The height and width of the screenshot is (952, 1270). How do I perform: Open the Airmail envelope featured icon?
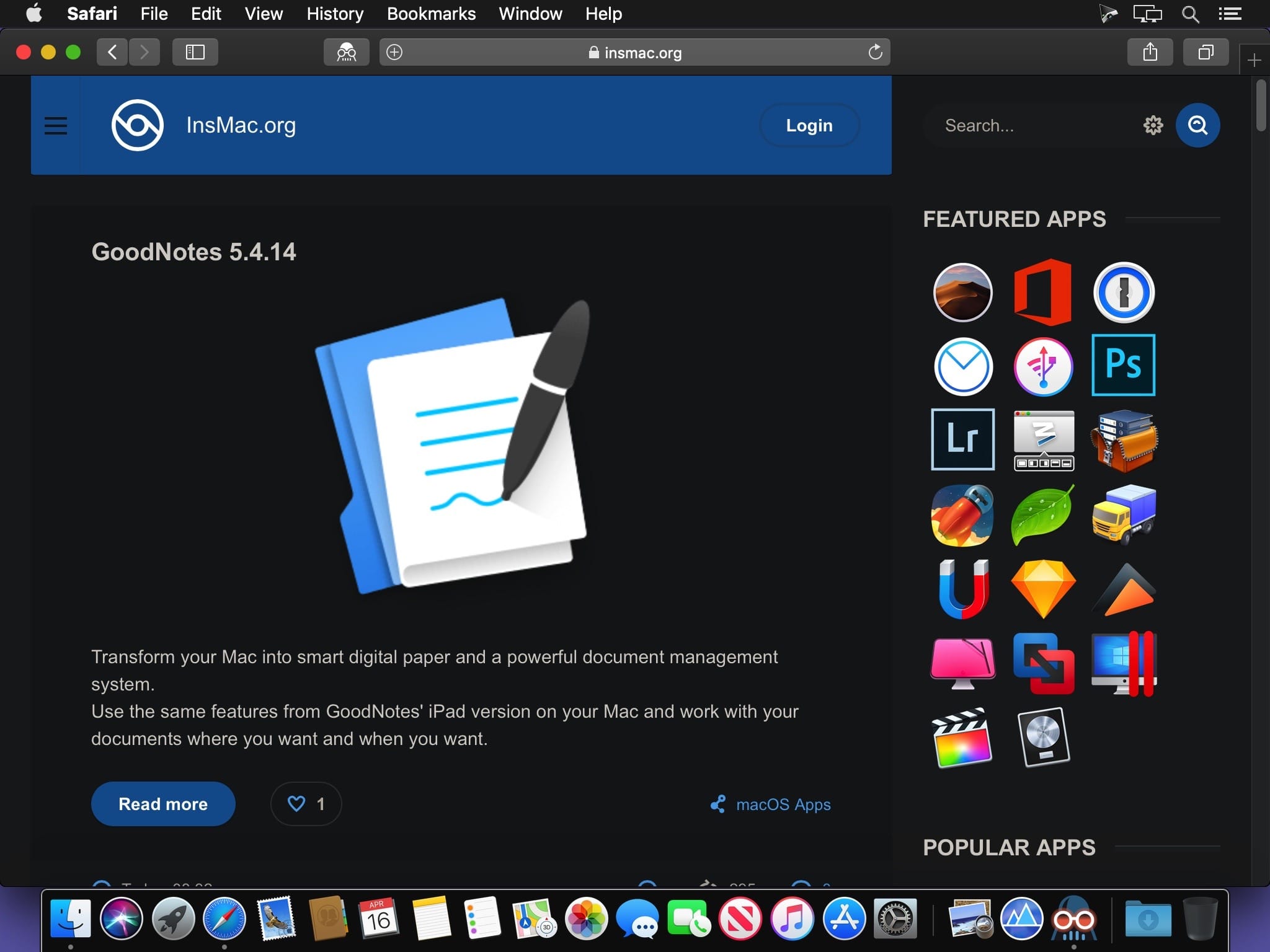click(962, 366)
